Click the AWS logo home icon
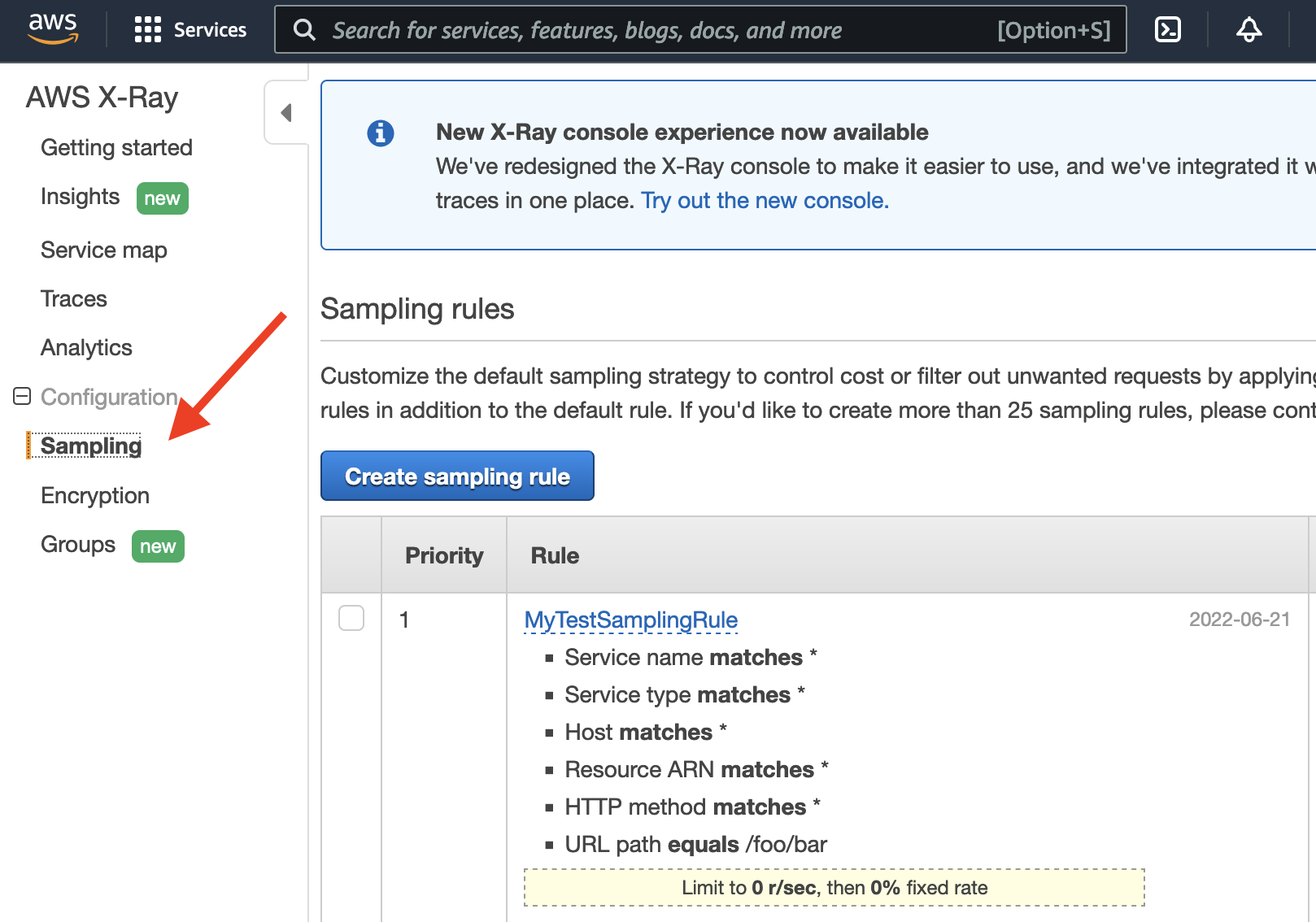Viewport: 1316px width, 922px height. click(x=53, y=28)
